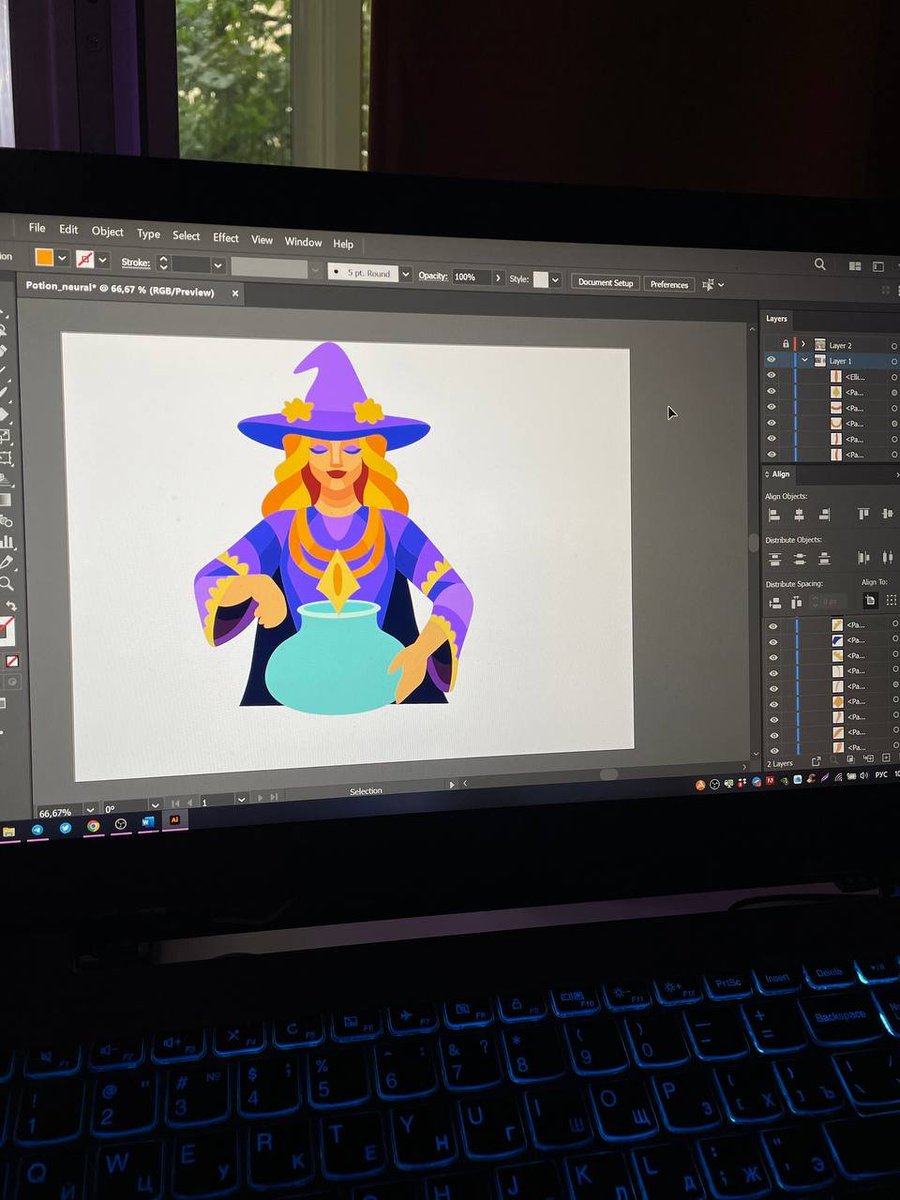Click Horizontal Align Right in Align panel
This screenshot has height=1200, width=900.
pos(824,515)
